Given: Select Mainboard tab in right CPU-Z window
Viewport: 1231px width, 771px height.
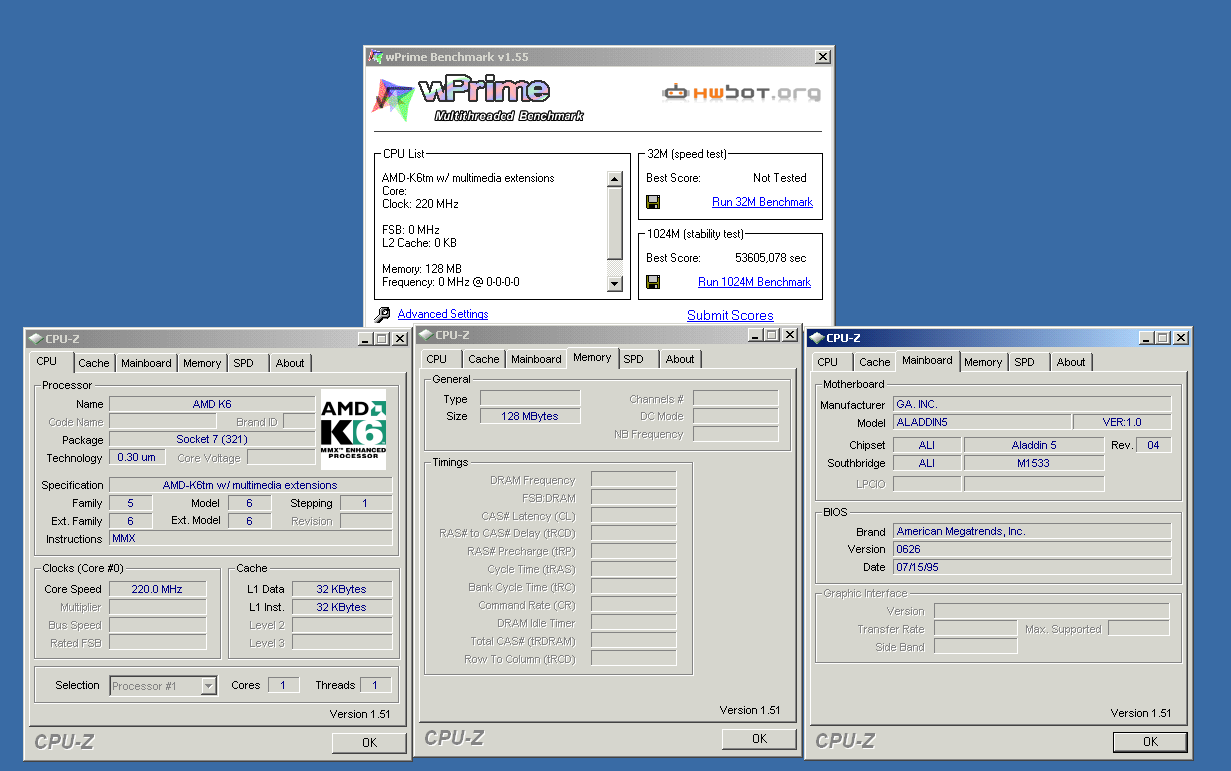Looking at the screenshot, I should point(927,360).
